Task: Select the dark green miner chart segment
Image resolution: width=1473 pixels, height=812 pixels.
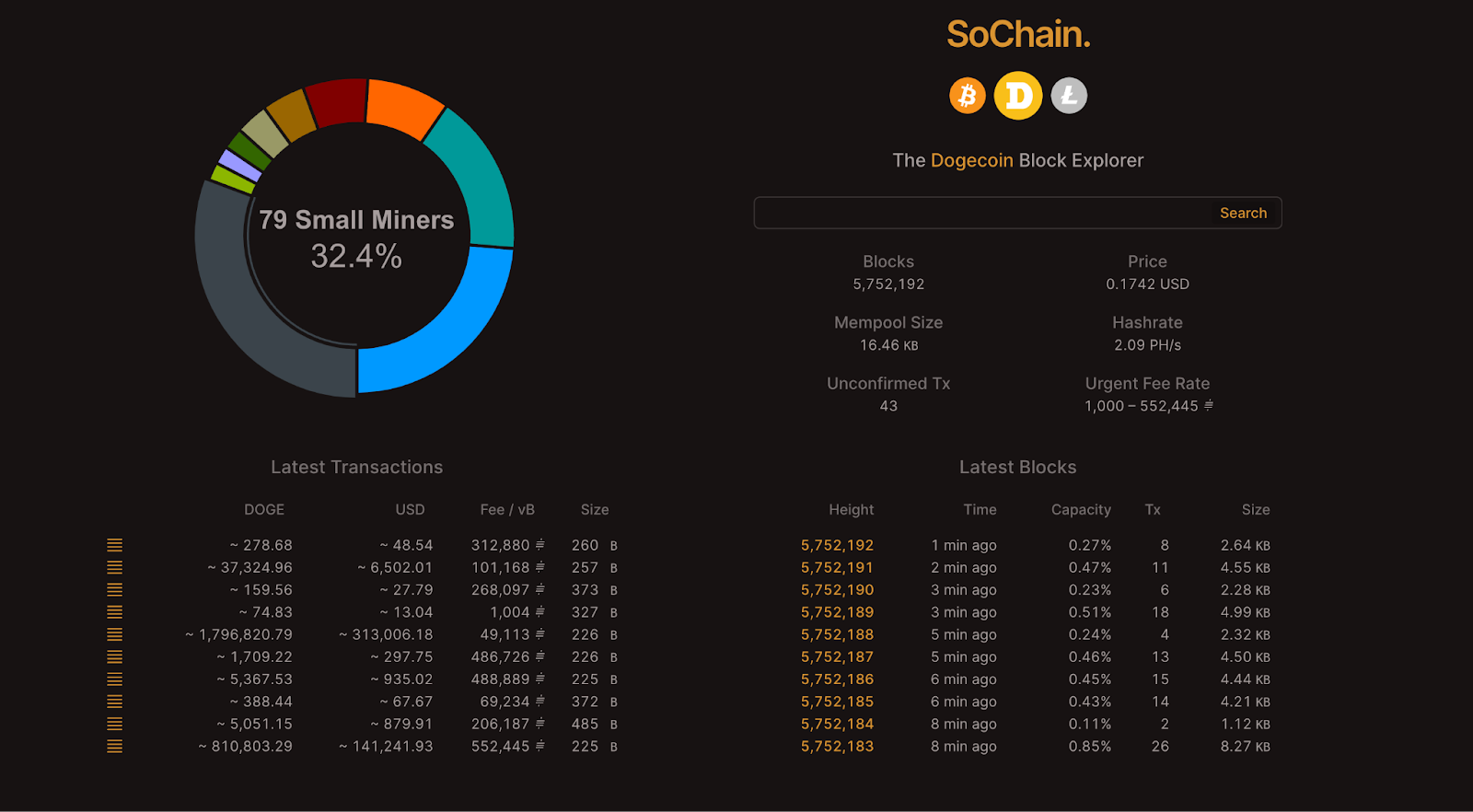Action: point(249,151)
